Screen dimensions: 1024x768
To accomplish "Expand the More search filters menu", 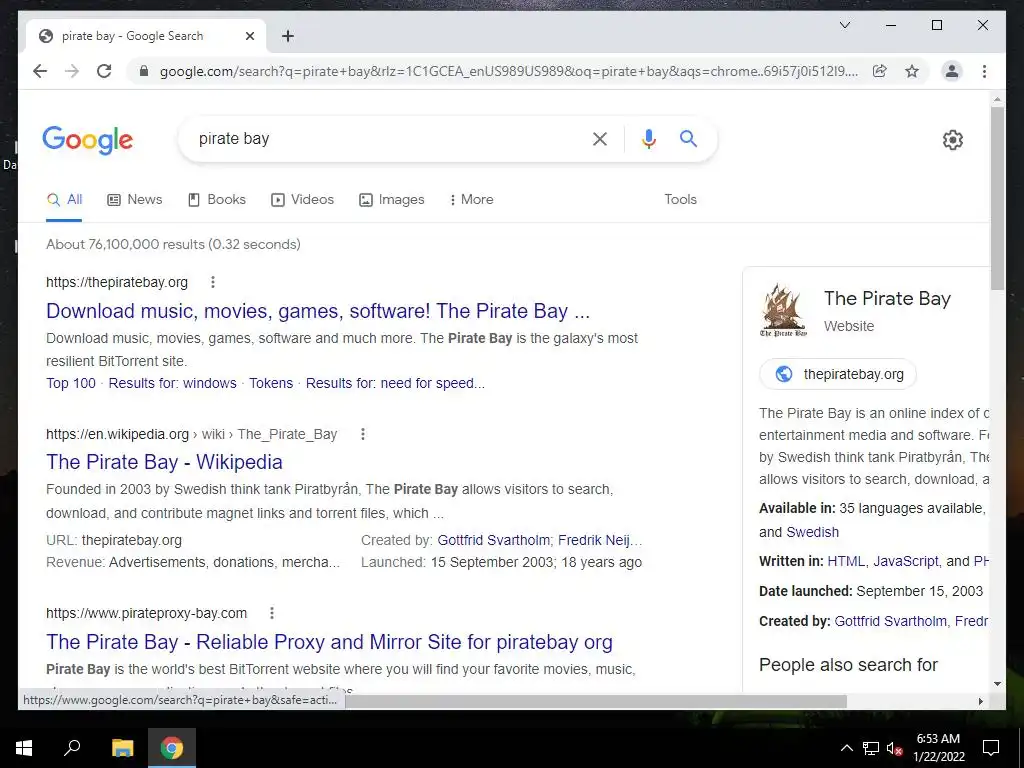I will pos(471,199).
